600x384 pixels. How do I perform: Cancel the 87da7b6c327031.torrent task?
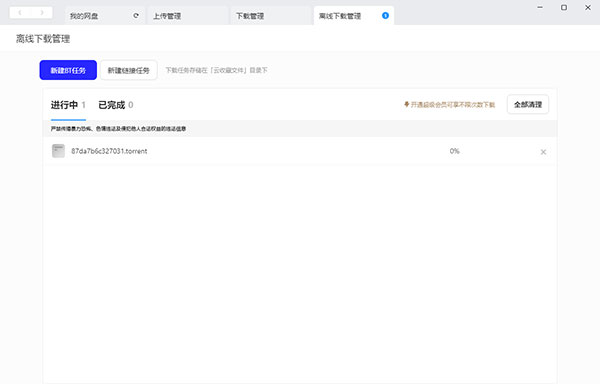[x=543, y=152]
